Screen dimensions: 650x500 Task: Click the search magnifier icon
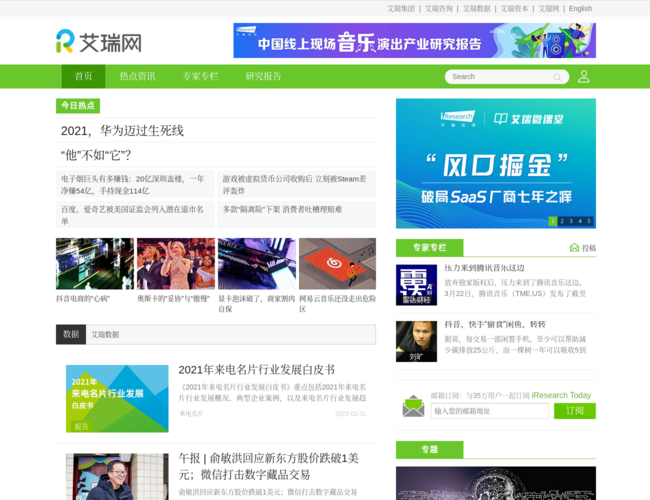[x=557, y=77]
